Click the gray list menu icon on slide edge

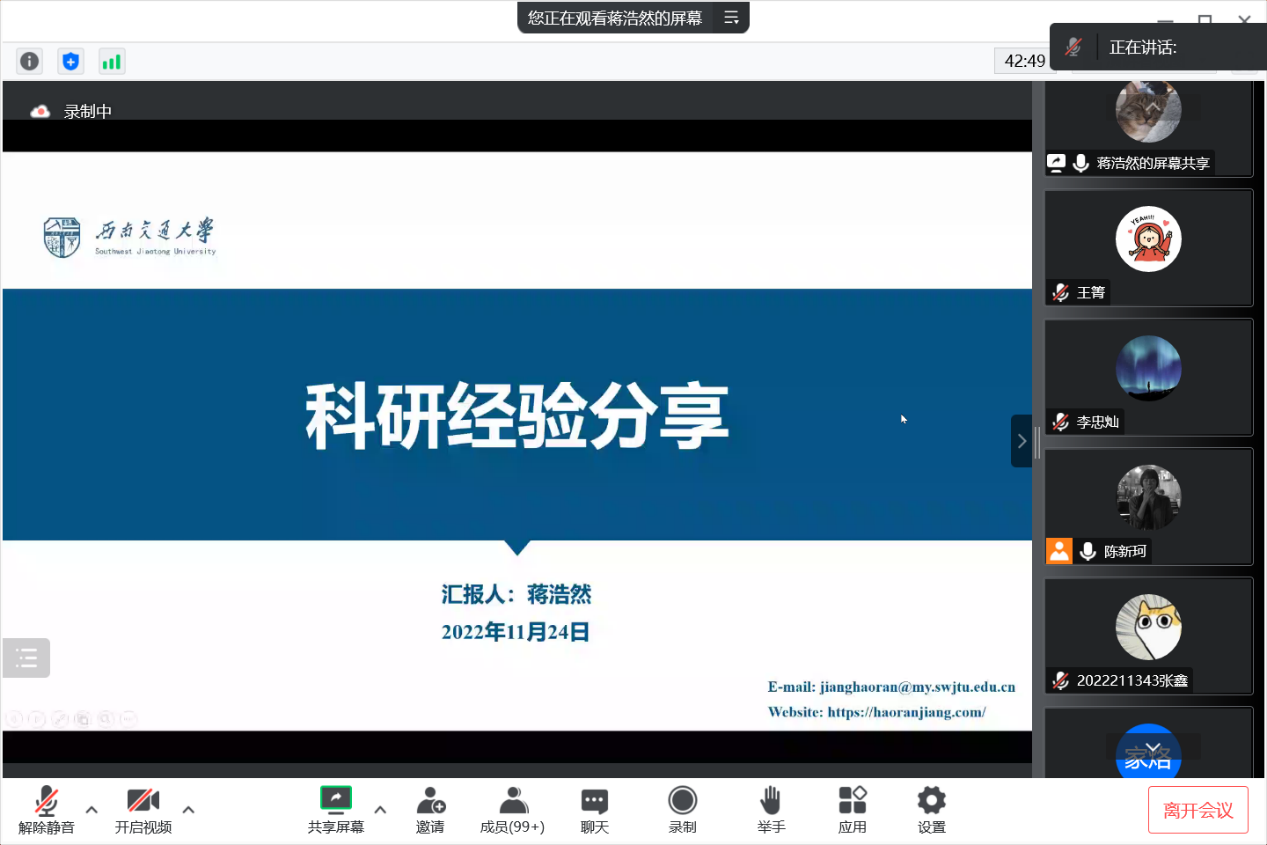point(25,658)
